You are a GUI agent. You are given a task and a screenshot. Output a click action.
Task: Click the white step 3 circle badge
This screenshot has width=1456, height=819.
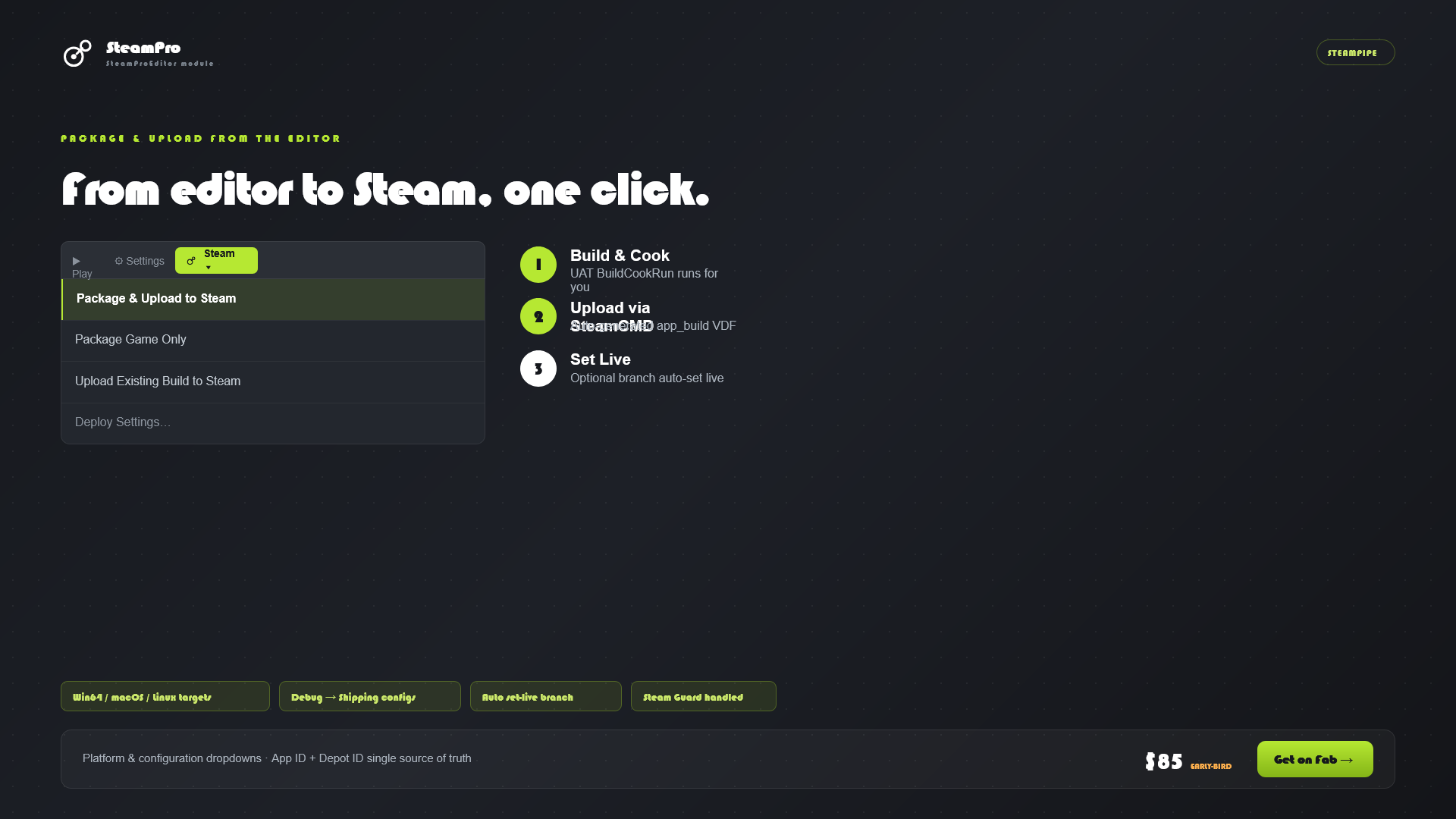point(538,369)
